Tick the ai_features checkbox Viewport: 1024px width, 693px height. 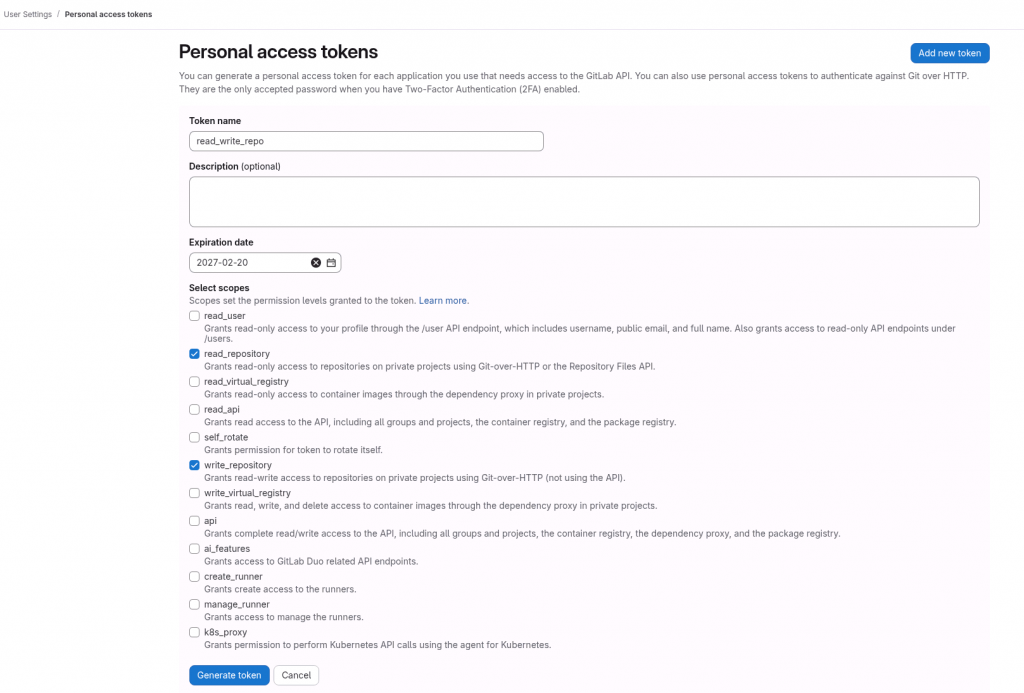[x=195, y=549]
